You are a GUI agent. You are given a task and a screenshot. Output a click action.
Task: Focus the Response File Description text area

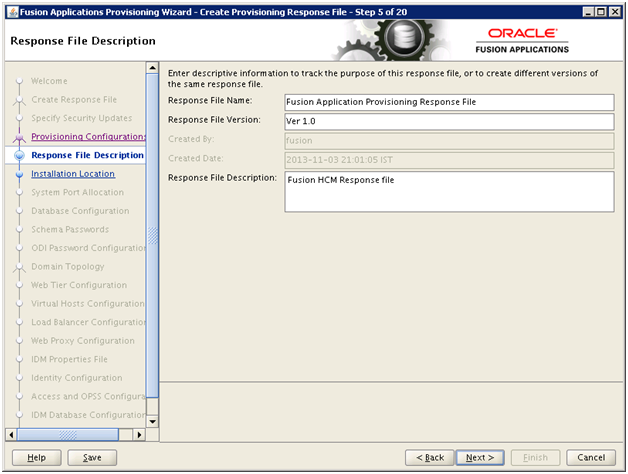pos(449,192)
